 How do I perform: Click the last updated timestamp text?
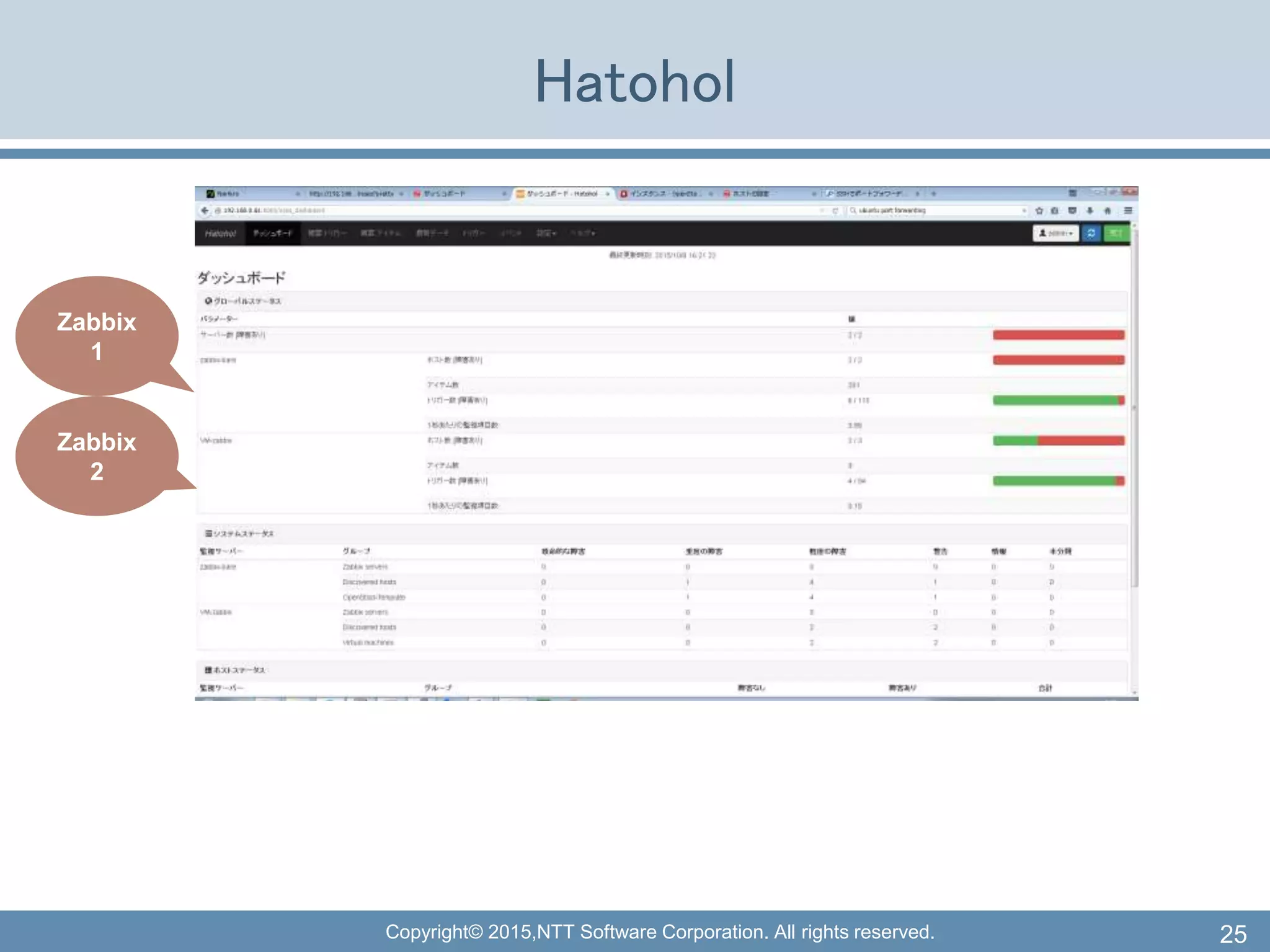662,255
